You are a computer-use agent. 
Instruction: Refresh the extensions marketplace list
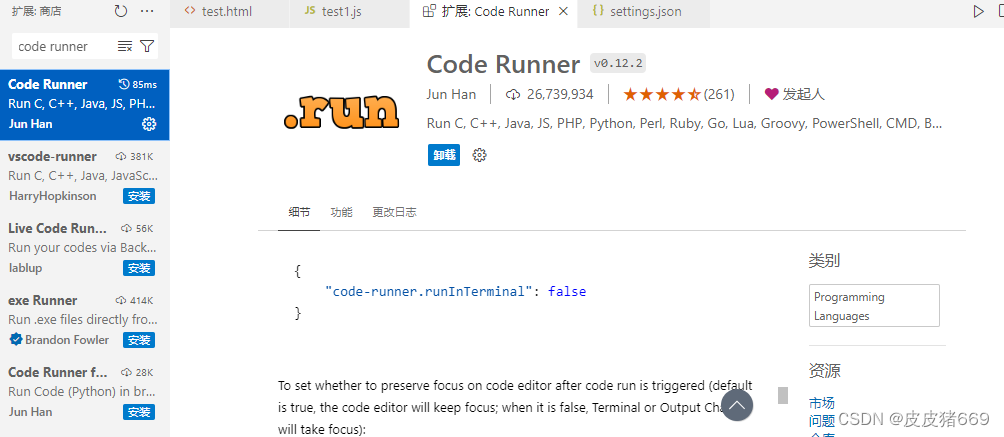pyautogui.click(x=120, y=11)
